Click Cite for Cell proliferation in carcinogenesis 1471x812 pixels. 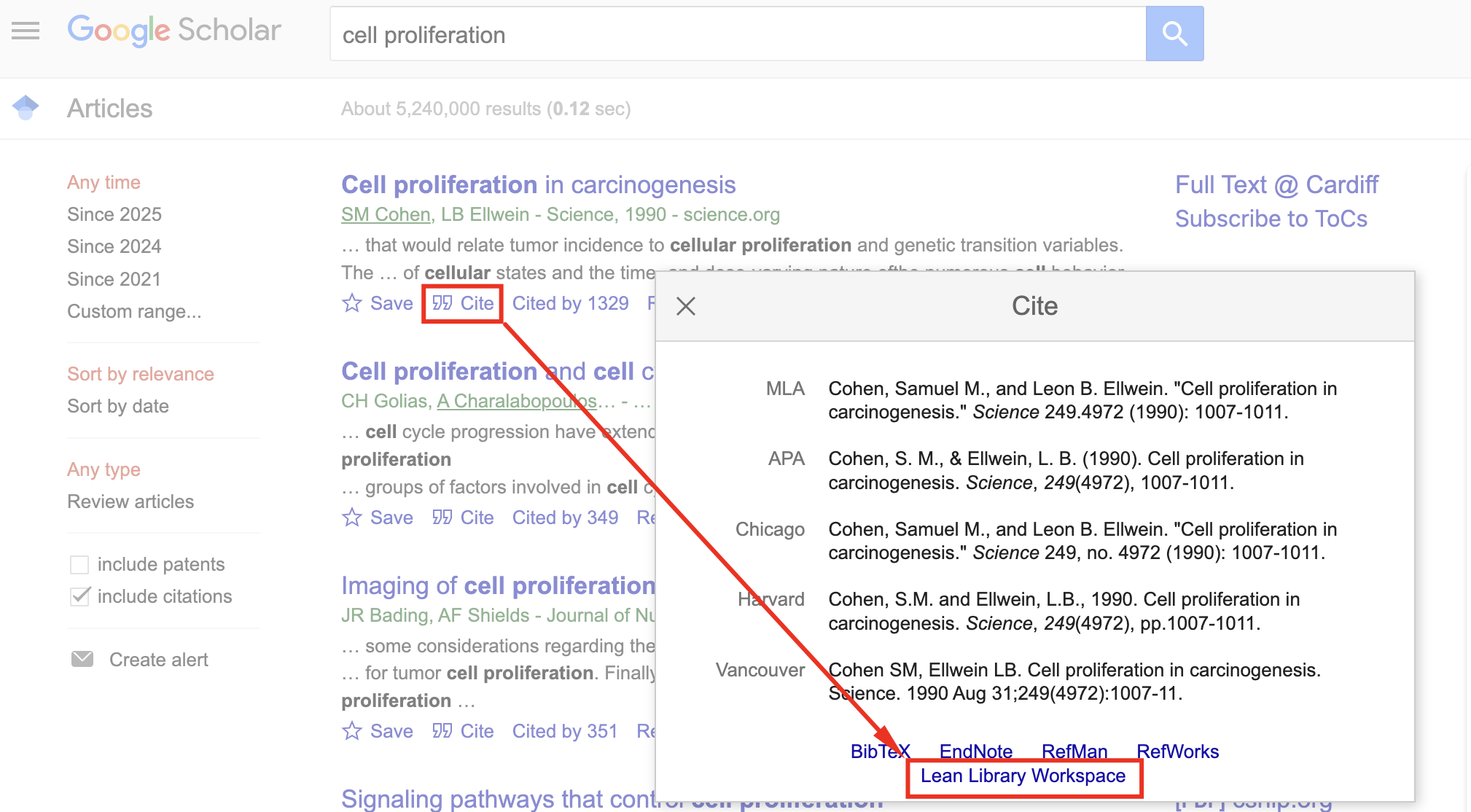click(x=463, y=303)
